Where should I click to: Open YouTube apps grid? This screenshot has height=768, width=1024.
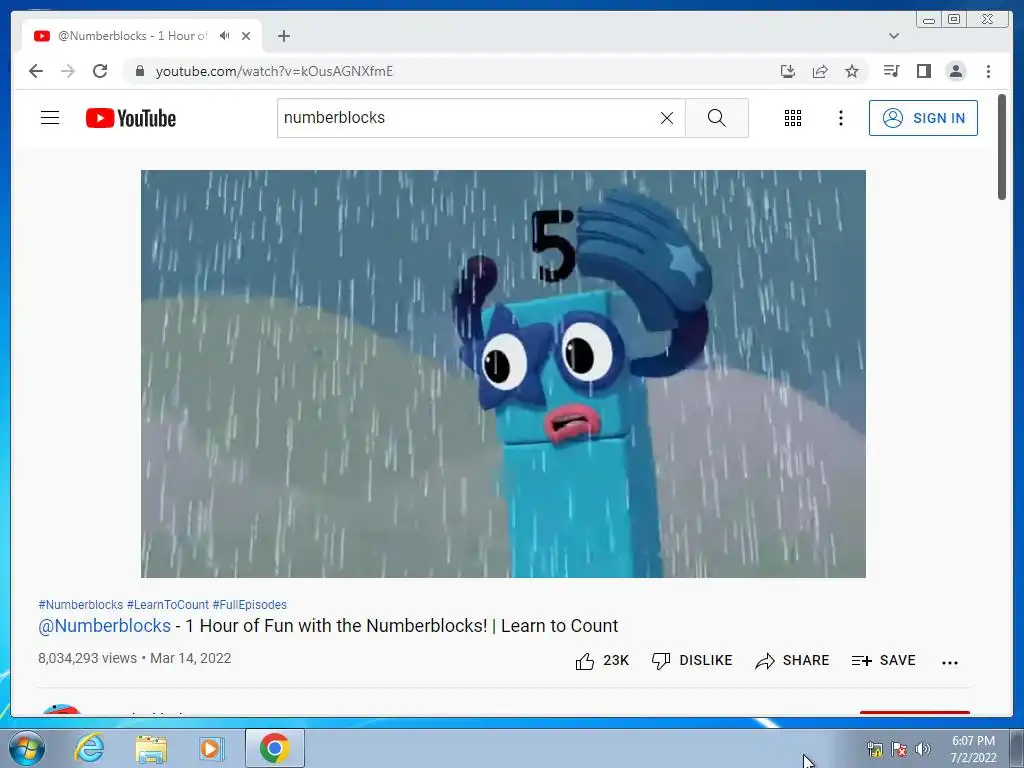(x=793, y=118)
